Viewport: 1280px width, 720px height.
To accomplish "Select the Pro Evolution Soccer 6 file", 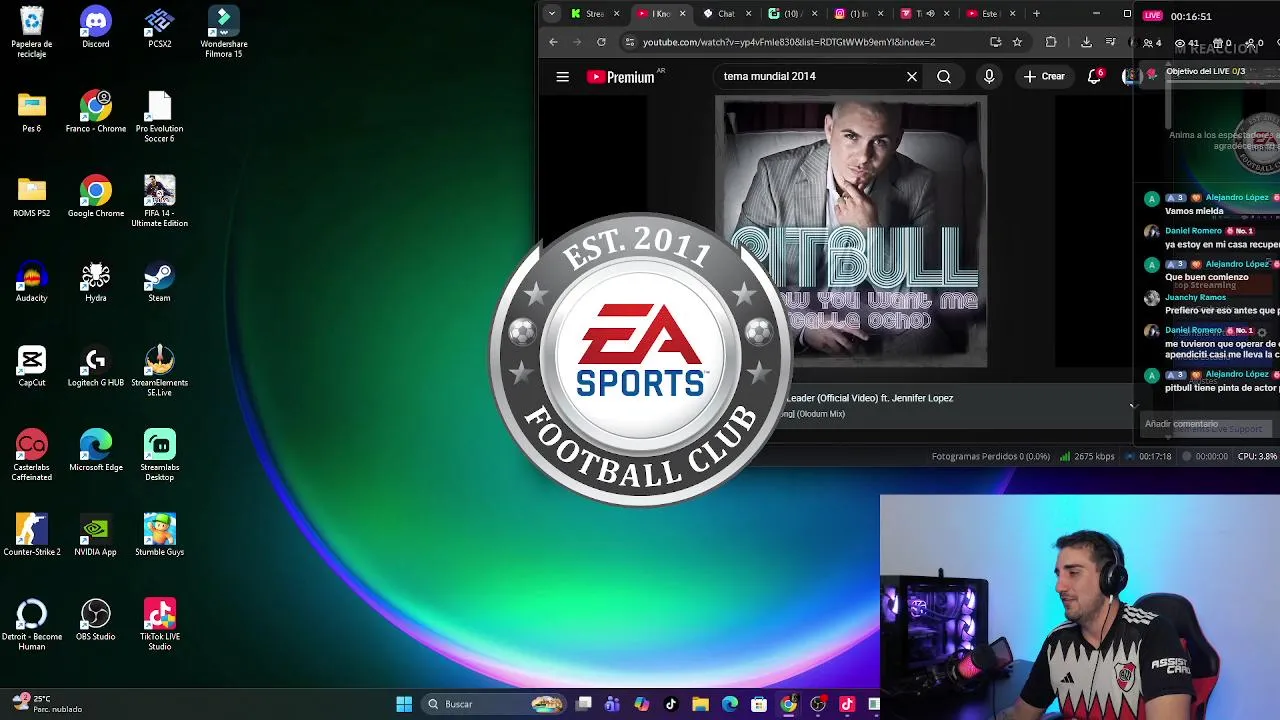I will point(159,117).
